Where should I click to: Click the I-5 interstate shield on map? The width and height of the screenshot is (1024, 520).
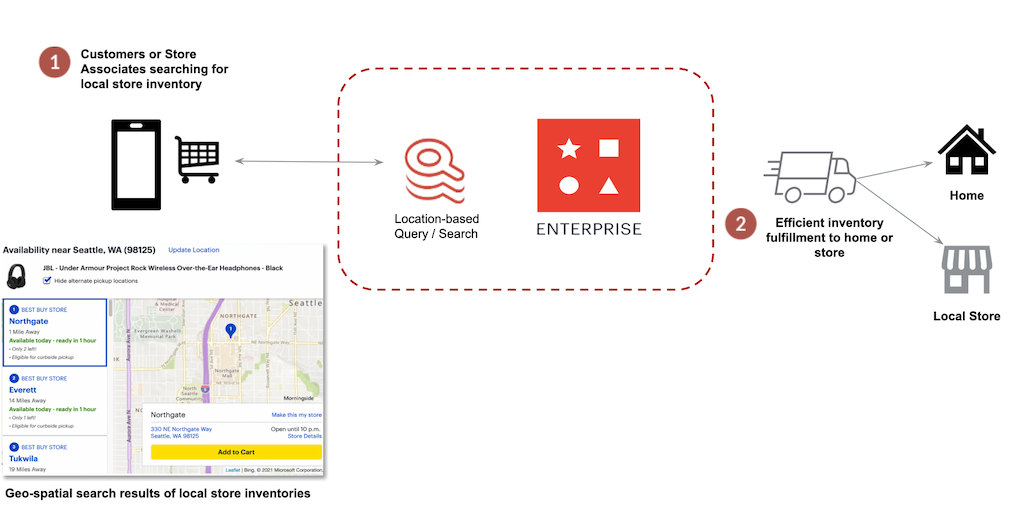pyautogui.click(x=205, y=389)
